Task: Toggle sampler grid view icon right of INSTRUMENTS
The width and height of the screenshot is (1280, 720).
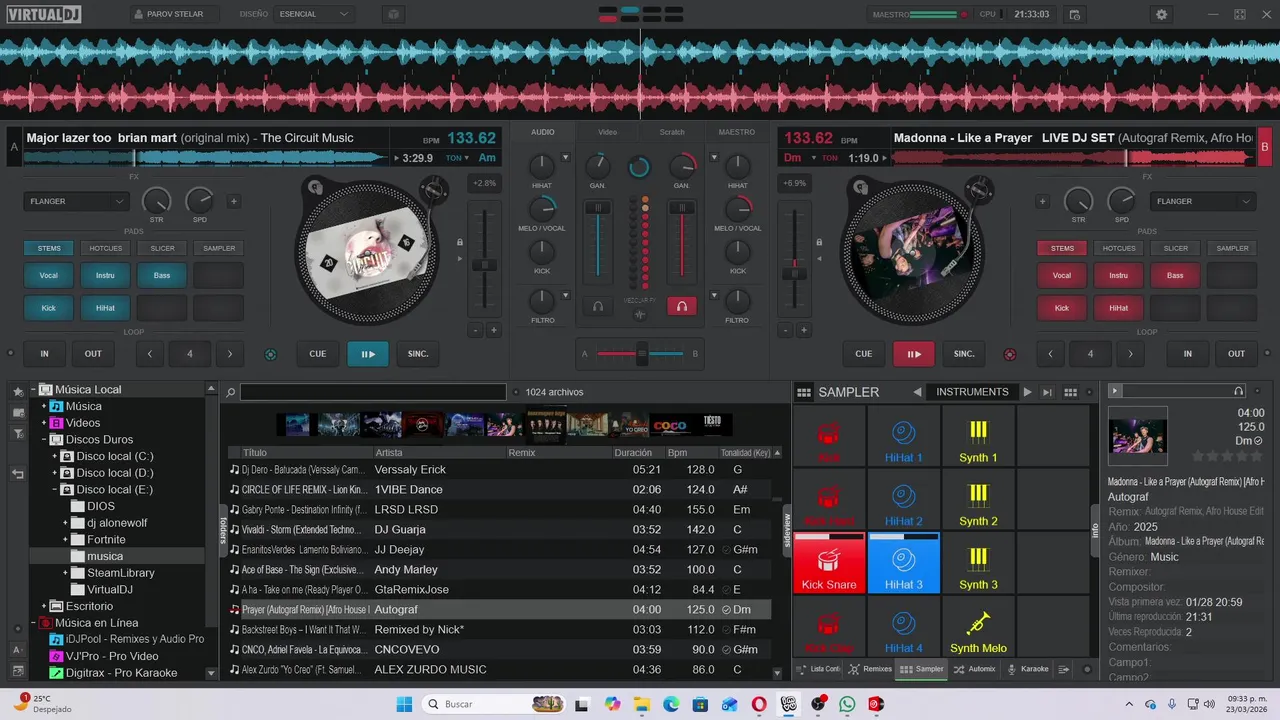Action: tap(1070, 392)
